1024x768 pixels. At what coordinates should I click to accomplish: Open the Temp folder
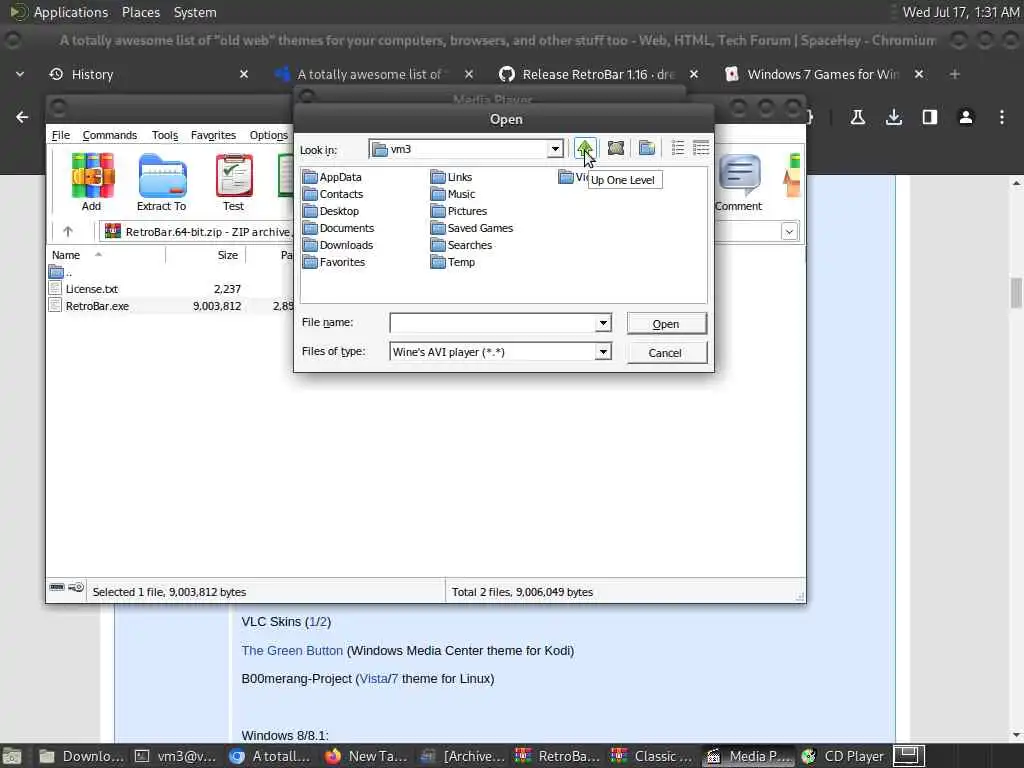[x=453, y=262]
